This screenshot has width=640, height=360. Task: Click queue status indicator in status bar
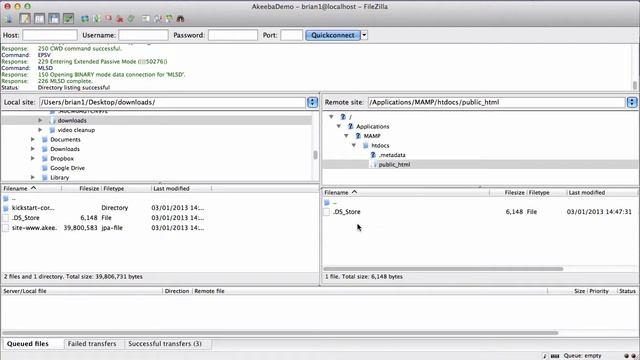click(582, 356)
